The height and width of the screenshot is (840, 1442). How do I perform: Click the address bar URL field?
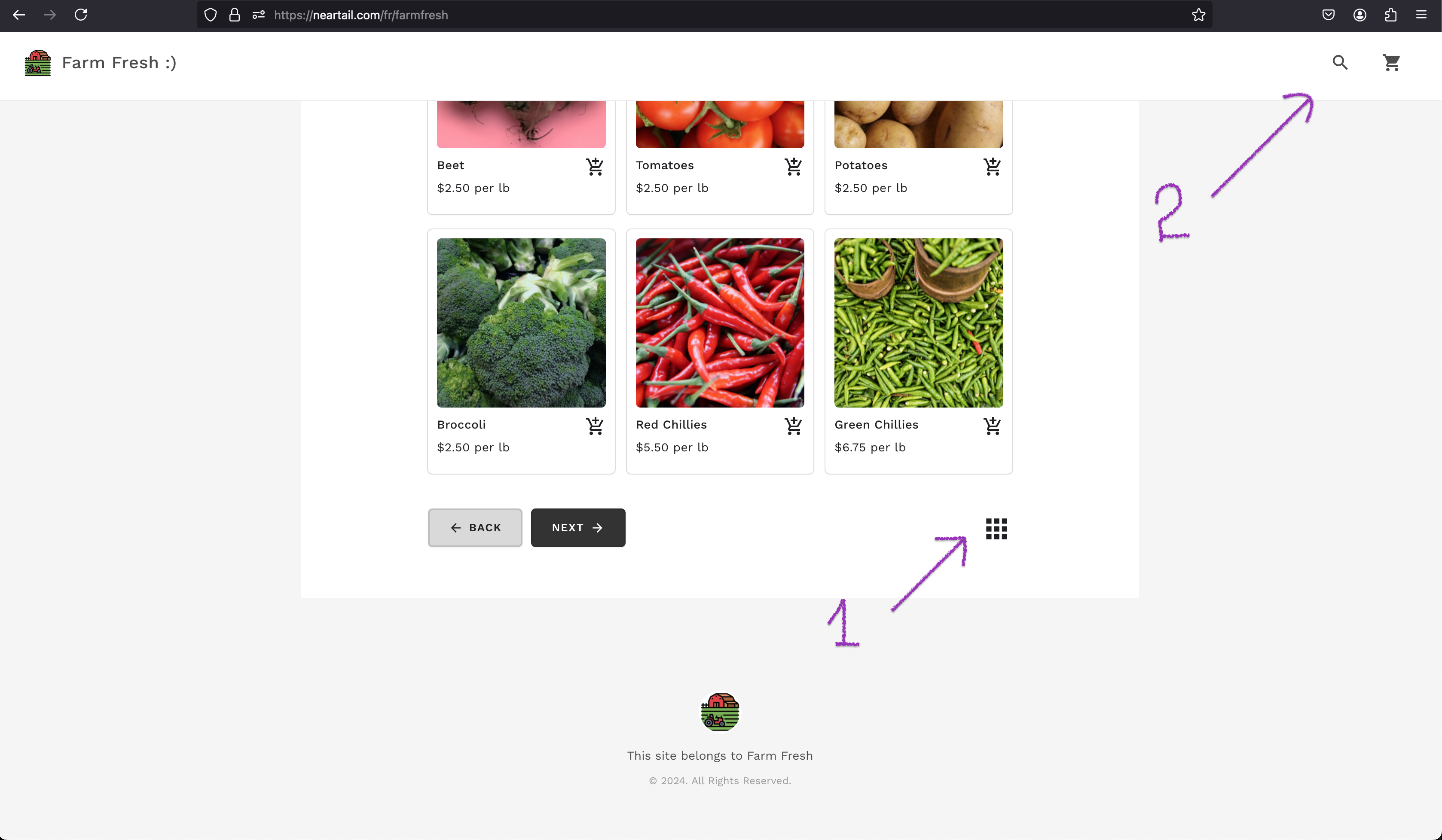pyautogui.click(x=687, y=15)
